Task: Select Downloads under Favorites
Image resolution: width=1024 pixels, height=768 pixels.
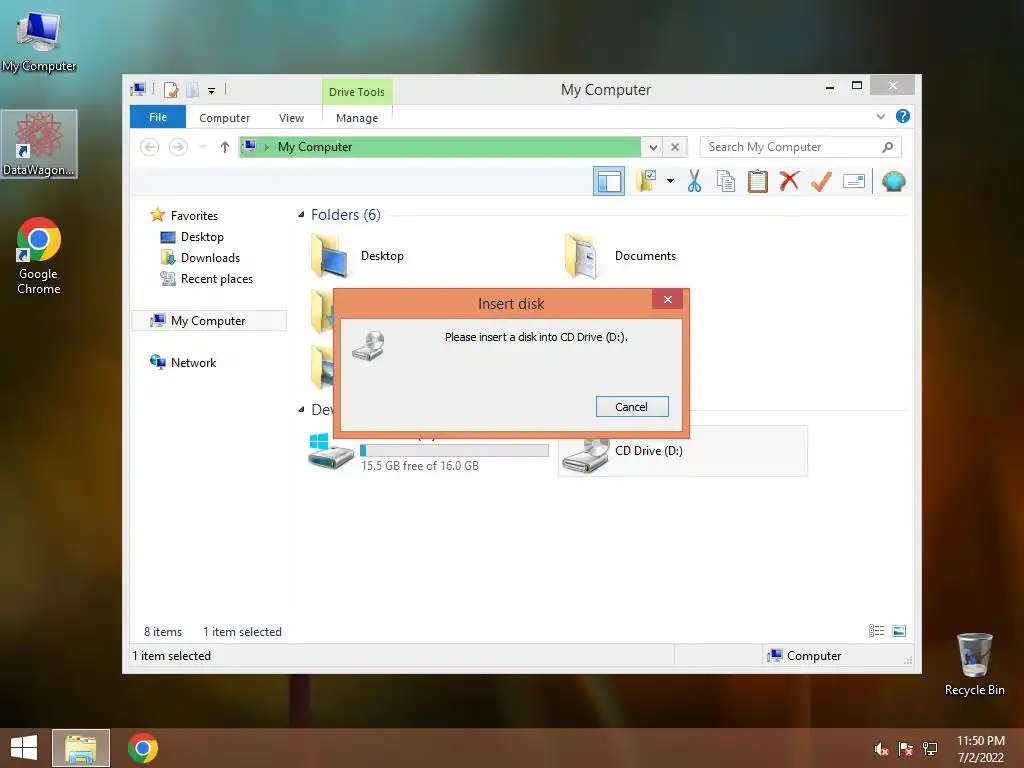Action: point(210,257)
